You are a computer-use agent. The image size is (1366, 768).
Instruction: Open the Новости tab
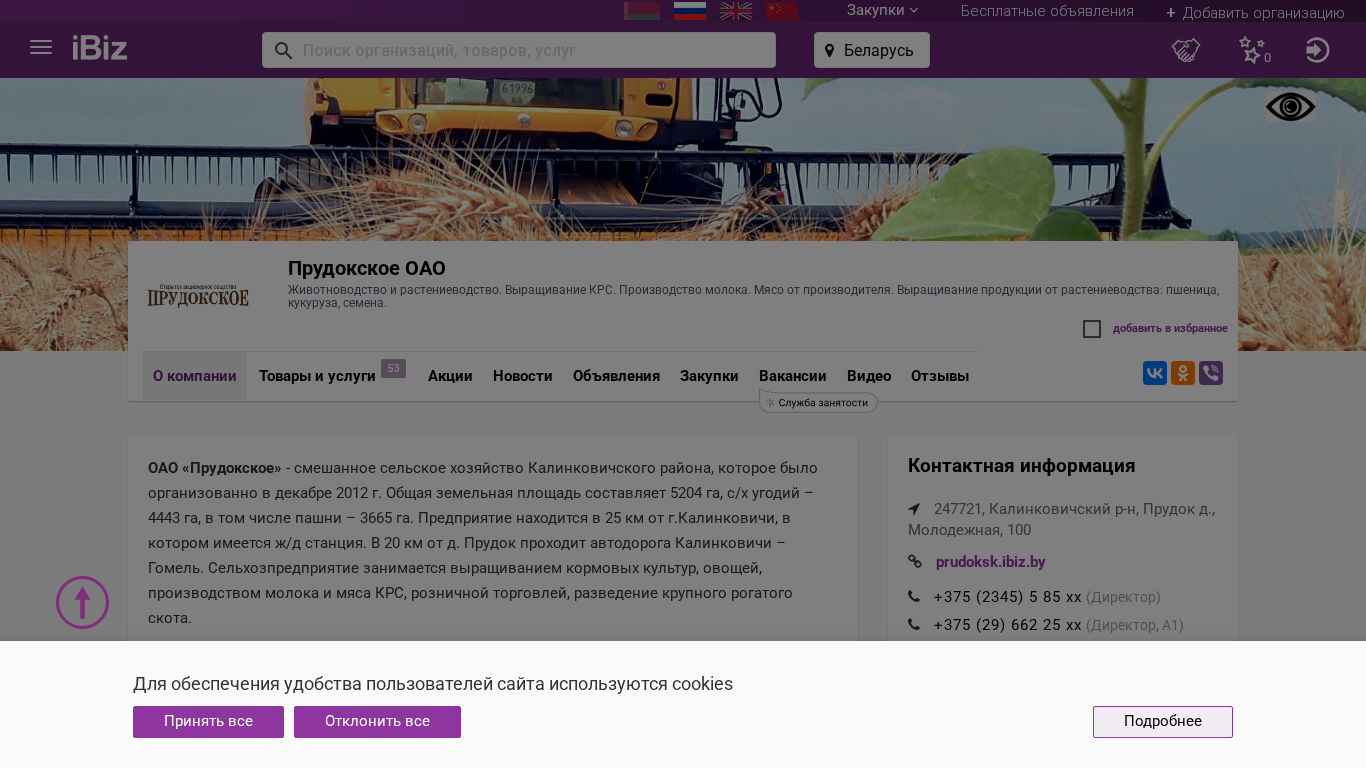(x=523, y=376)
